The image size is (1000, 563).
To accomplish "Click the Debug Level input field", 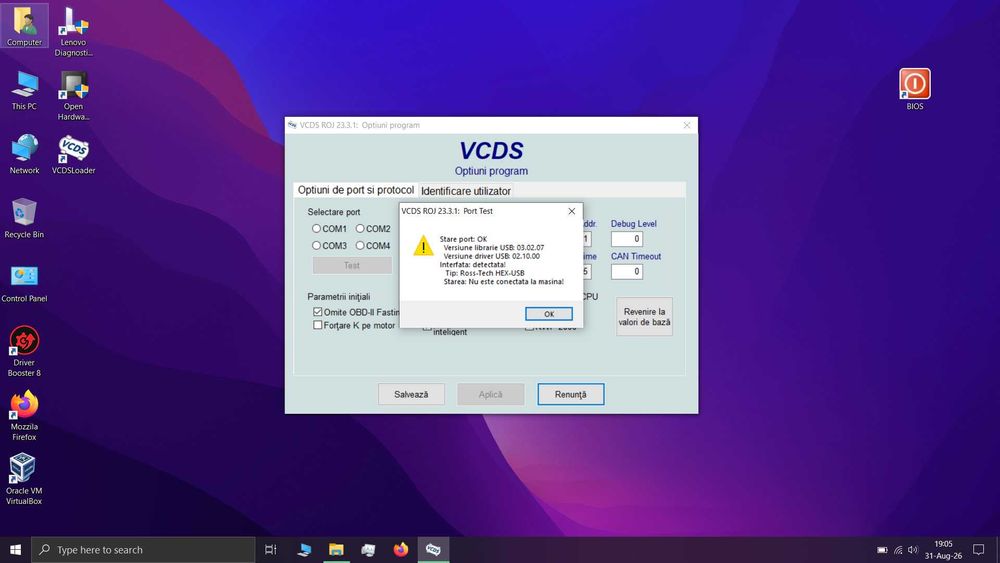I will click(626, 239).
